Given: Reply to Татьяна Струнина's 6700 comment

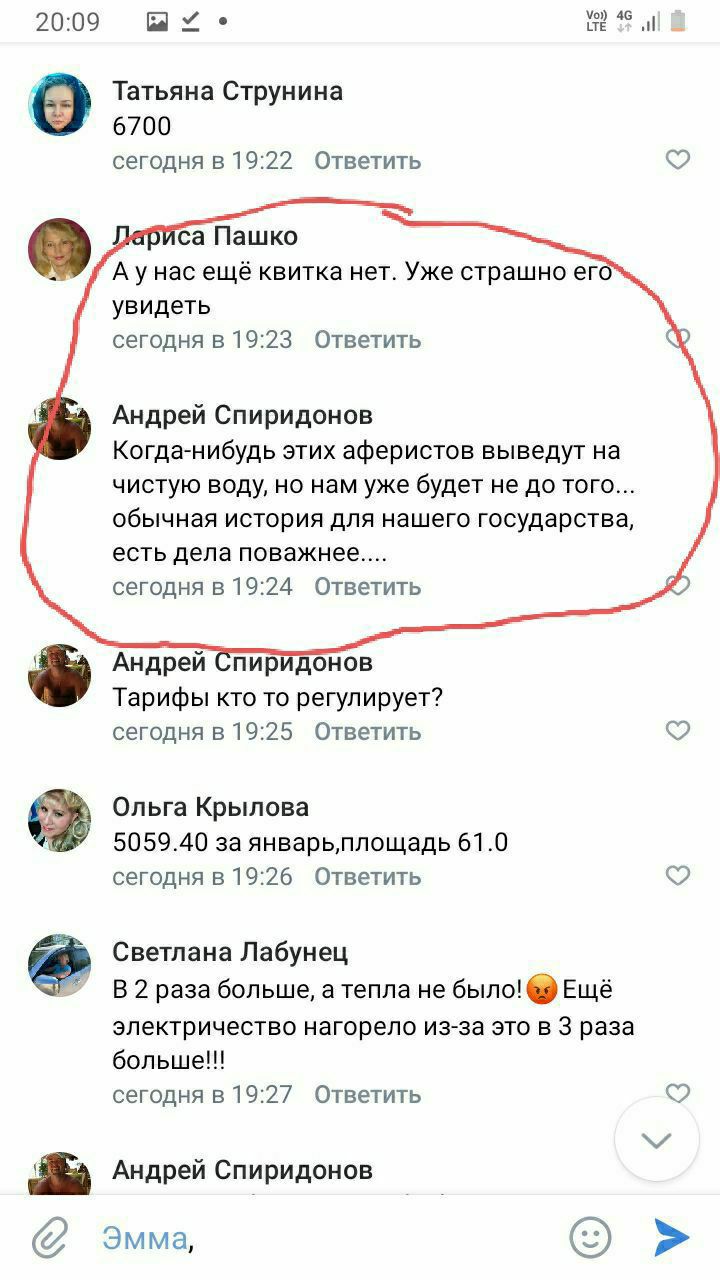Looking at the screenshot, I should click(367, 160).
